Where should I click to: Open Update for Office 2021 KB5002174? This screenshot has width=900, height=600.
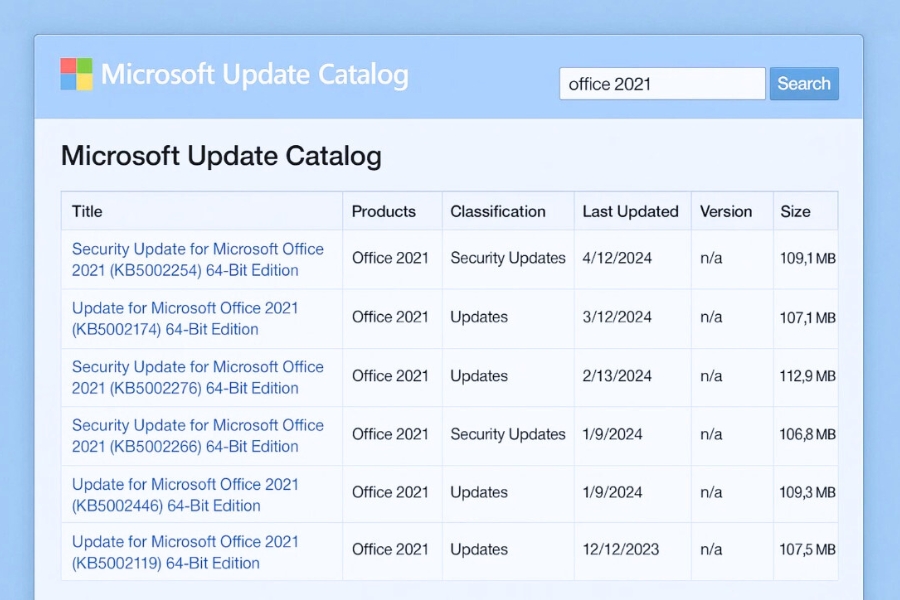(185, 318)
